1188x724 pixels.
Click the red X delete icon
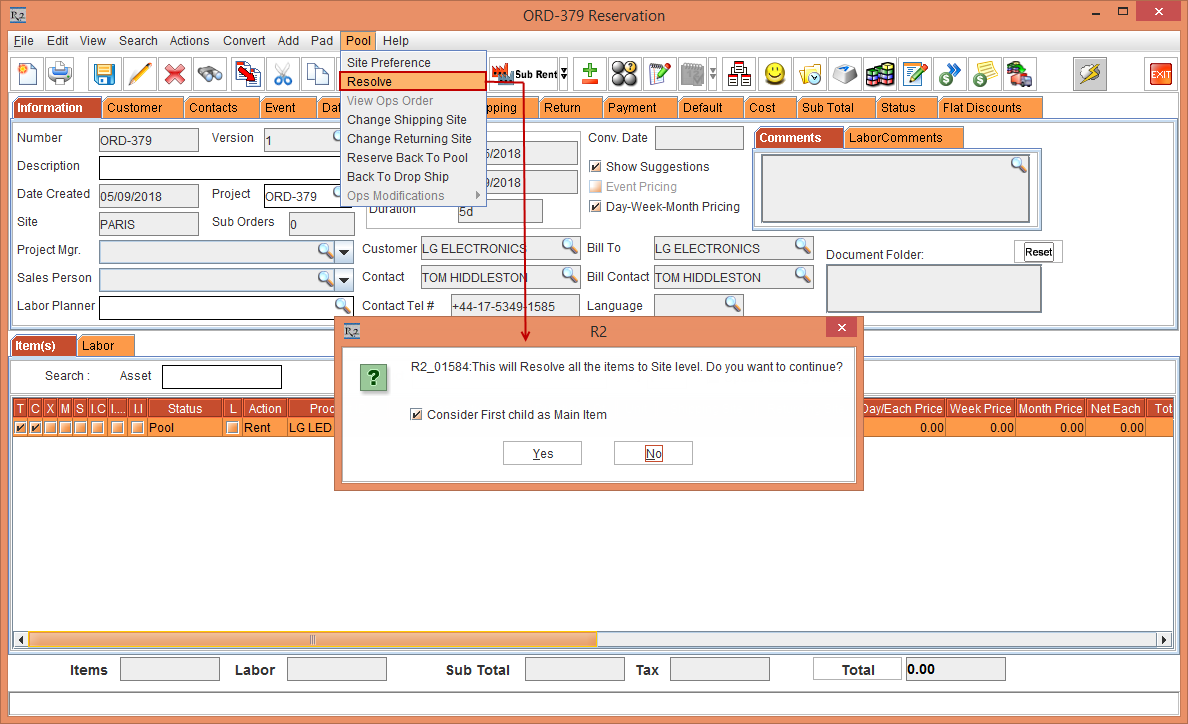click(x=175, y=74)
